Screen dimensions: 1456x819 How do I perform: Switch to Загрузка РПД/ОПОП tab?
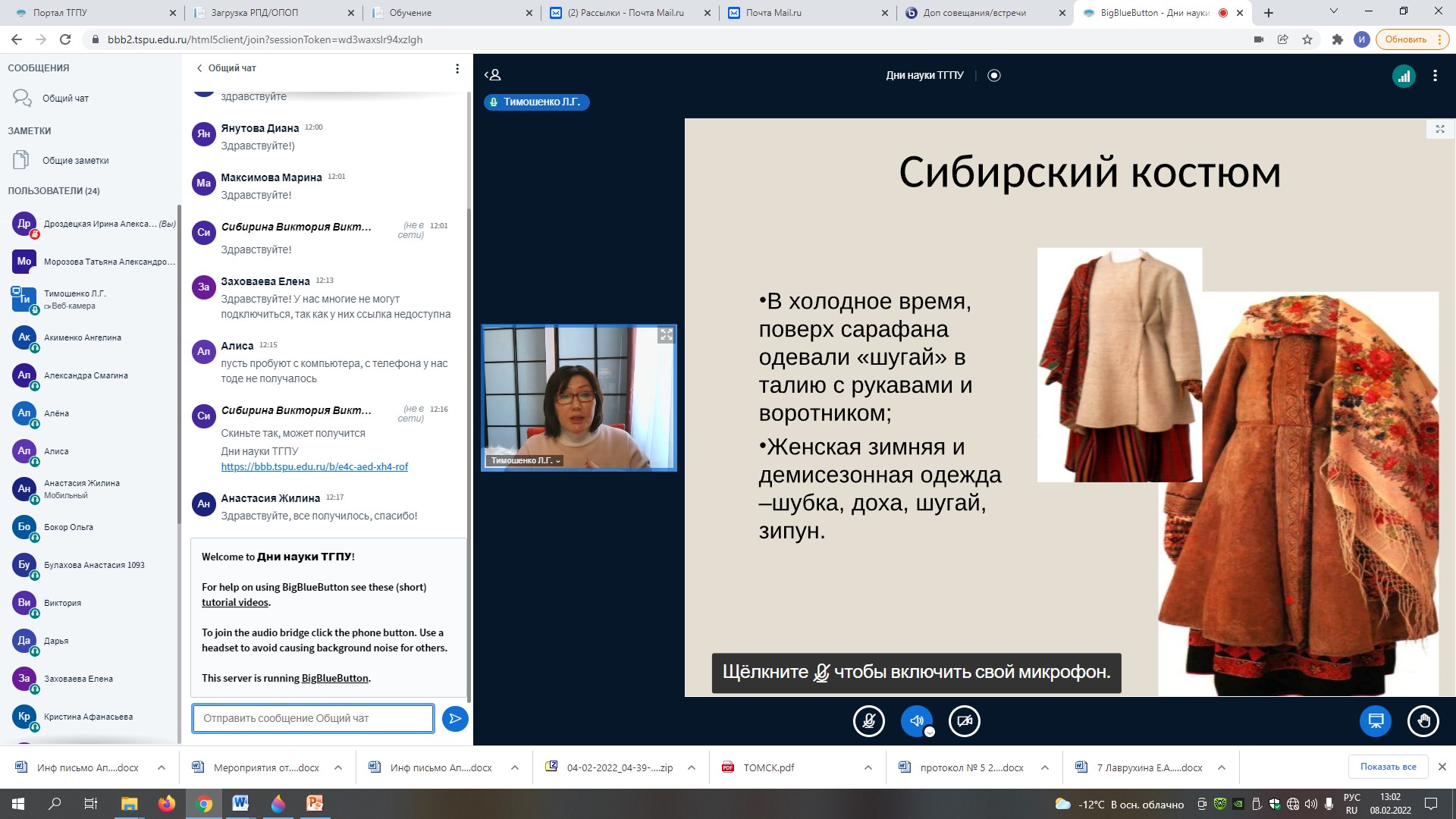(273, 13)
